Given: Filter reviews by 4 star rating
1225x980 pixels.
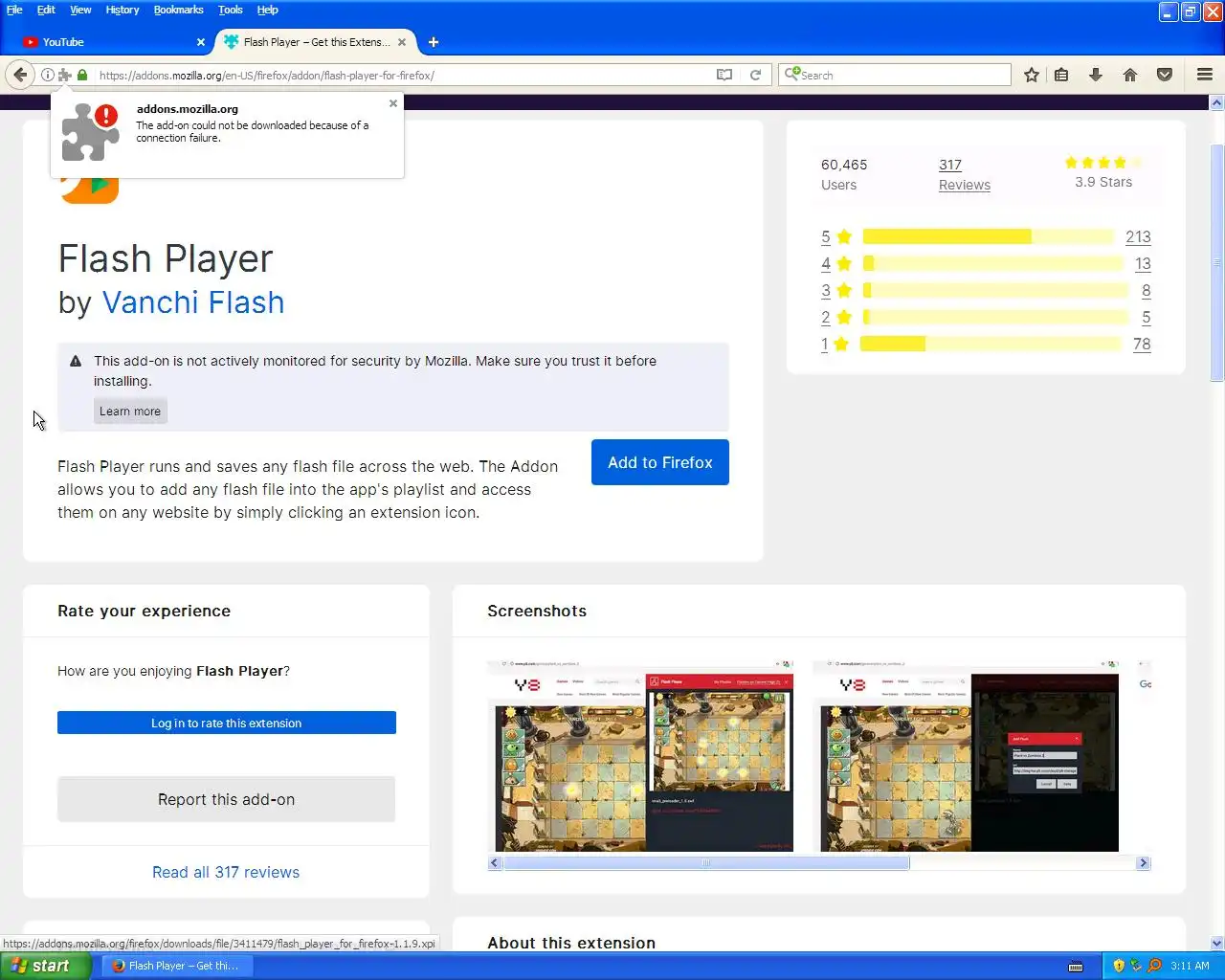Looking at the screenshot, I should [836, 263].
